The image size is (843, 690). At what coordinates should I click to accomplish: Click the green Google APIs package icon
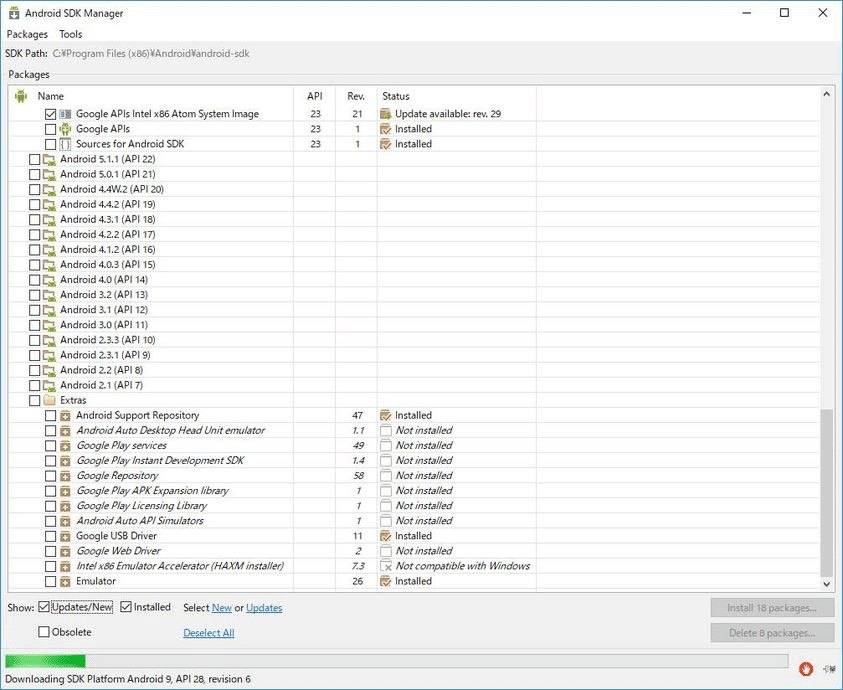click(x=65, y=129)
